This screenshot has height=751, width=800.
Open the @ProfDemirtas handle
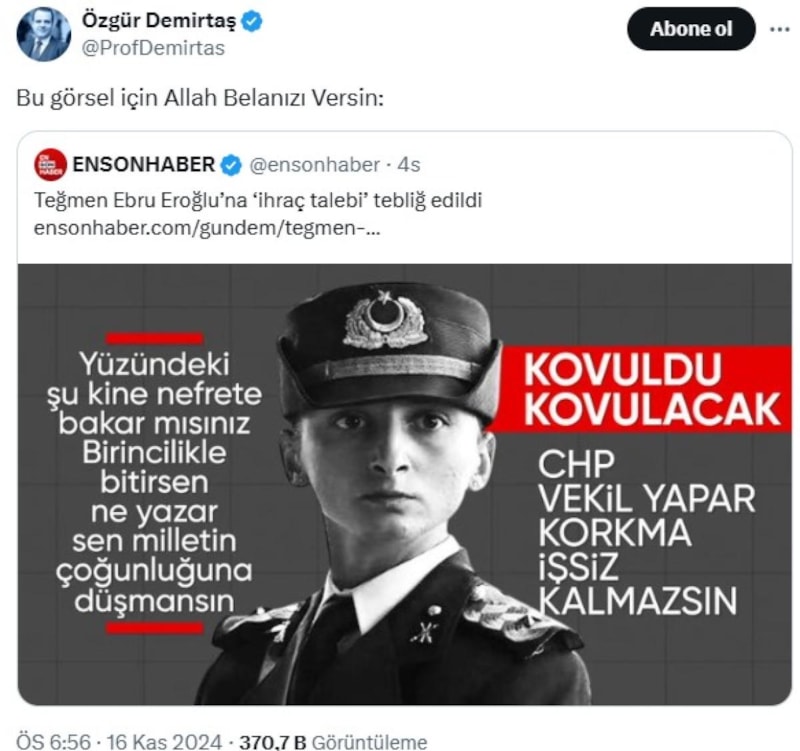click(x=153, y=48)
